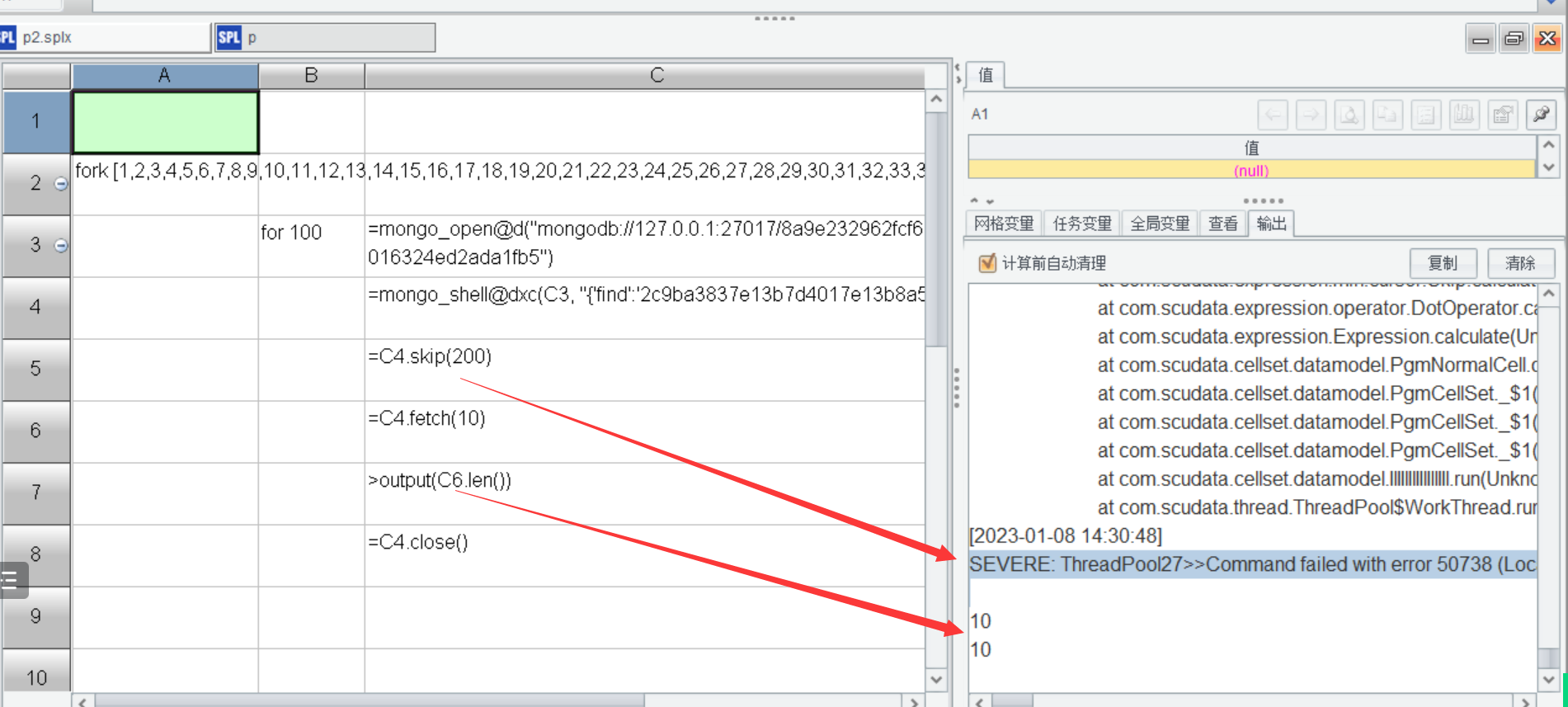Restore the document window size
Image resolution: width=1568 pixels, height=707 pixels.
pyautogui.click(x=1514, y=39)
